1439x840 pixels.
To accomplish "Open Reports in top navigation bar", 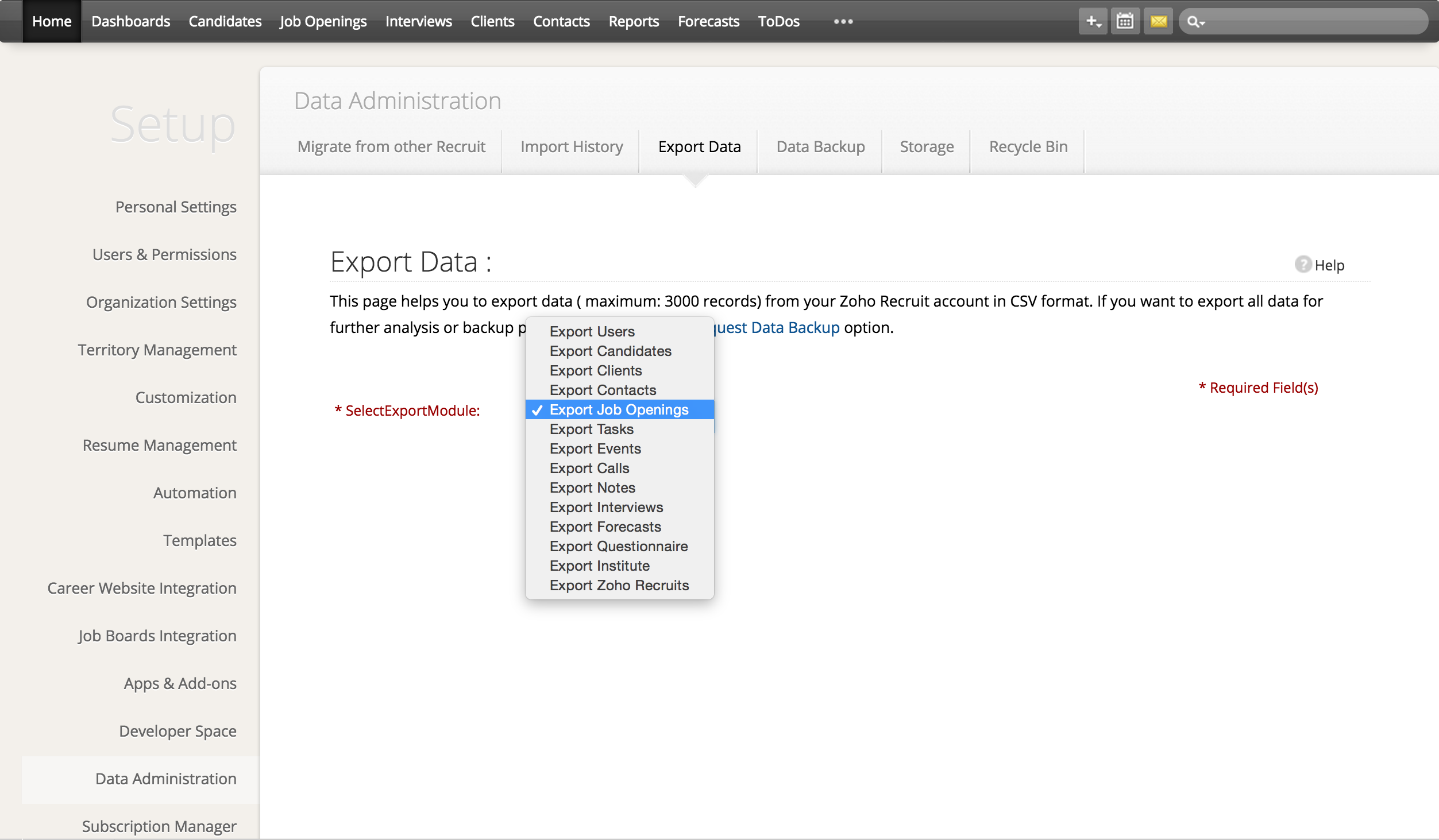I will [x=634, y=21].
